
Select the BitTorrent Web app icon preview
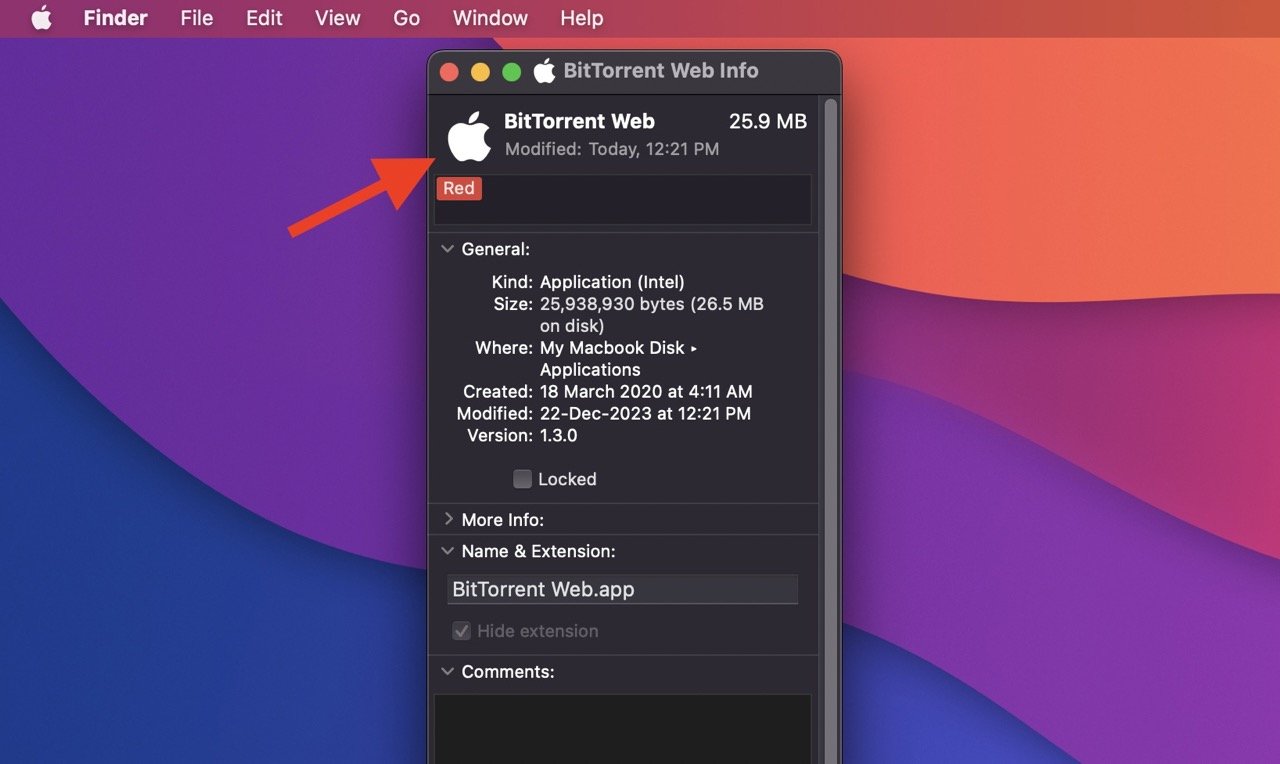pos(469,136)
